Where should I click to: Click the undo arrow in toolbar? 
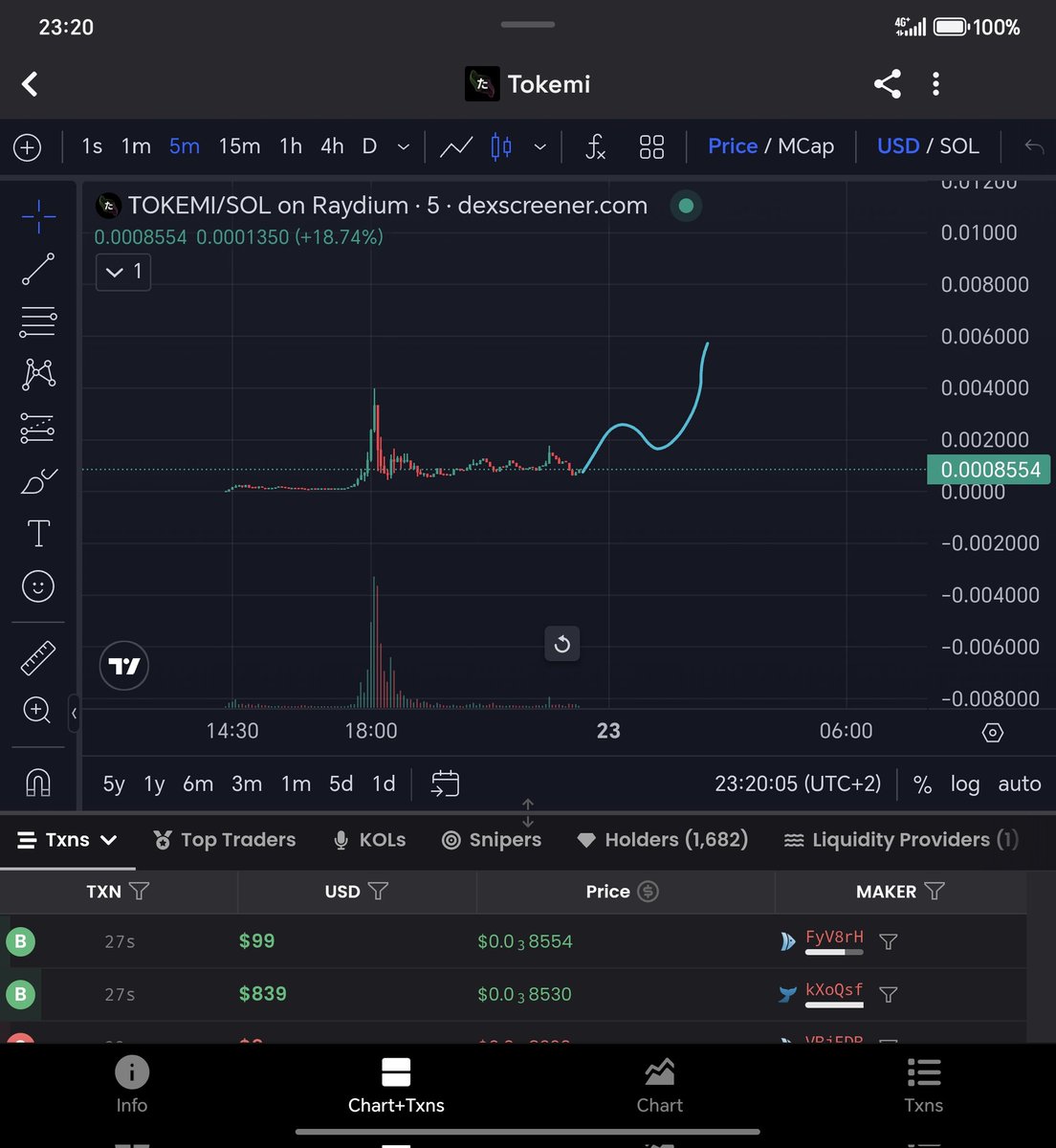tap(1034, 147)
